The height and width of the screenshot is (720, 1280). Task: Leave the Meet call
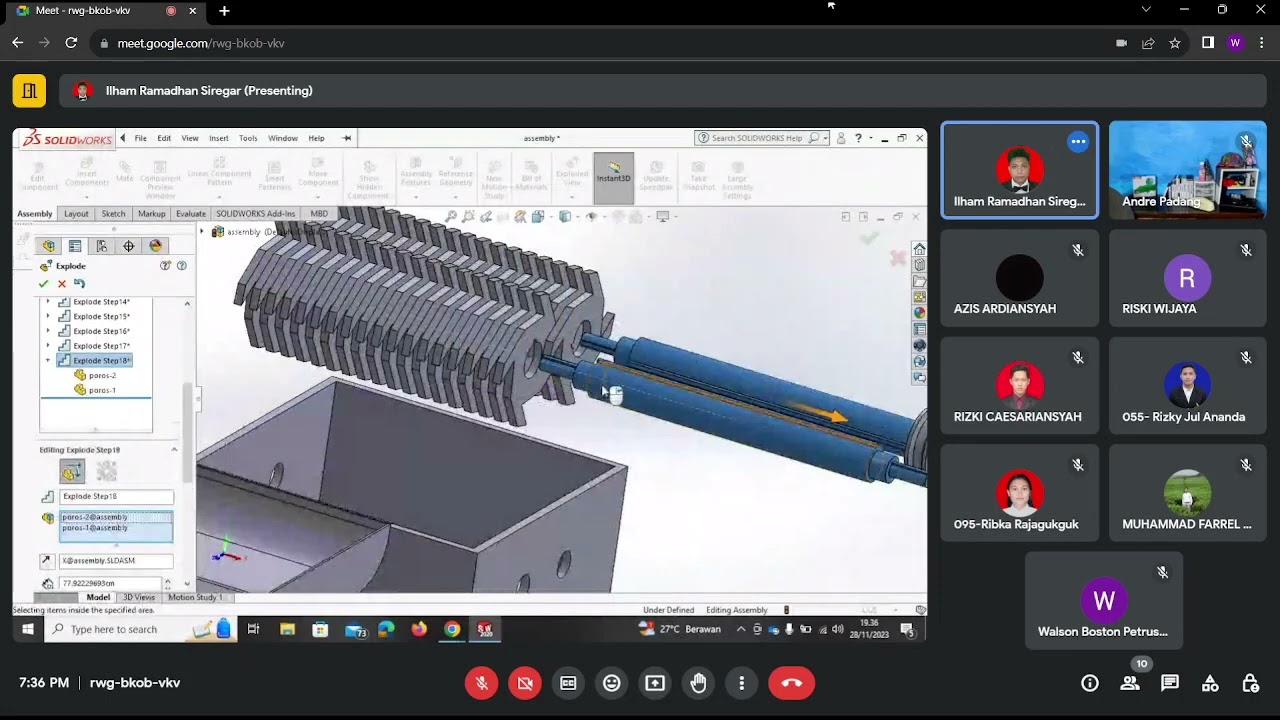(x=791, y=683)
